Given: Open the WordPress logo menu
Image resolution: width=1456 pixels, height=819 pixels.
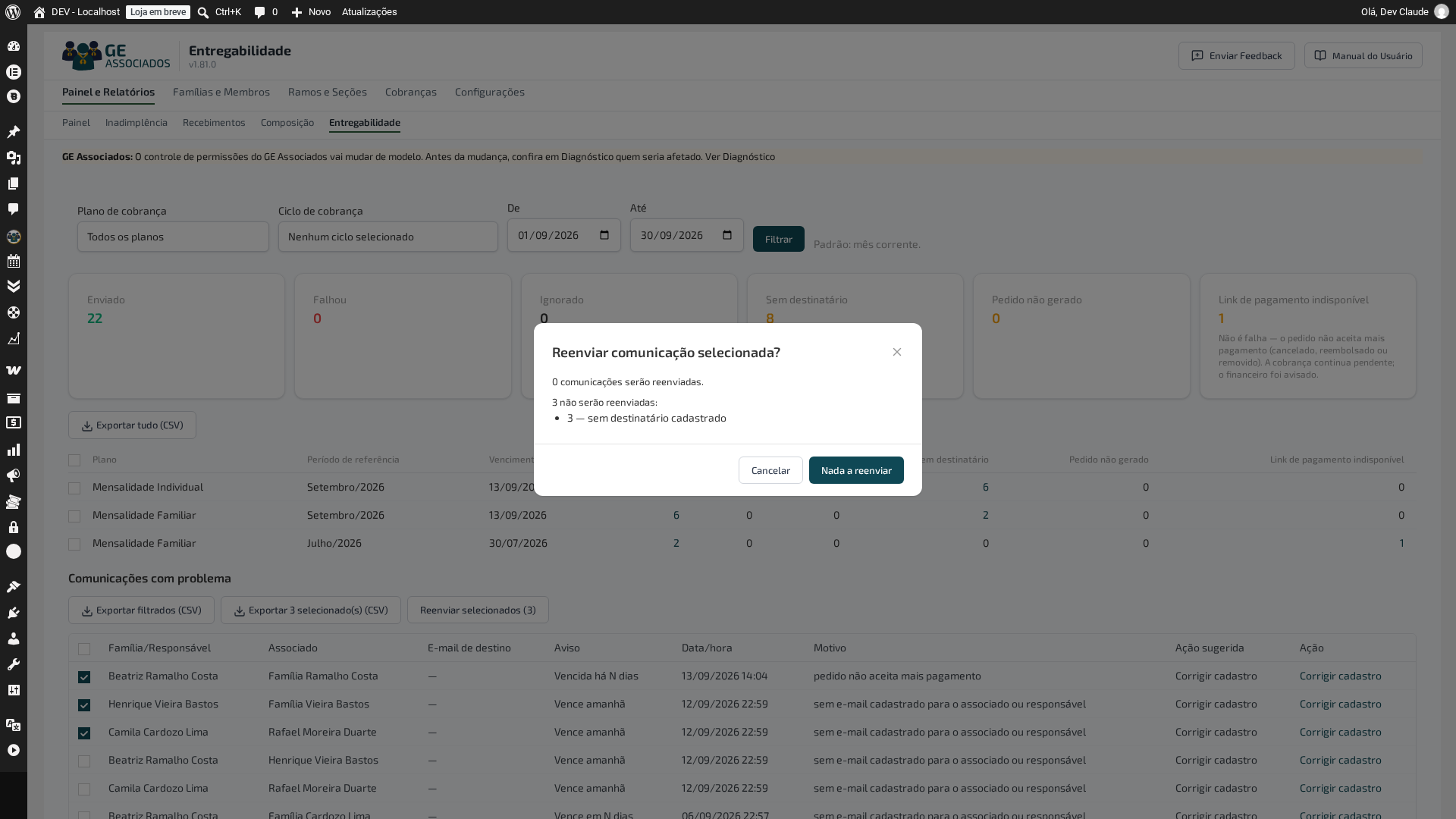Looking at the screenshot, I should pyautogui.click(x=13, y=12).
